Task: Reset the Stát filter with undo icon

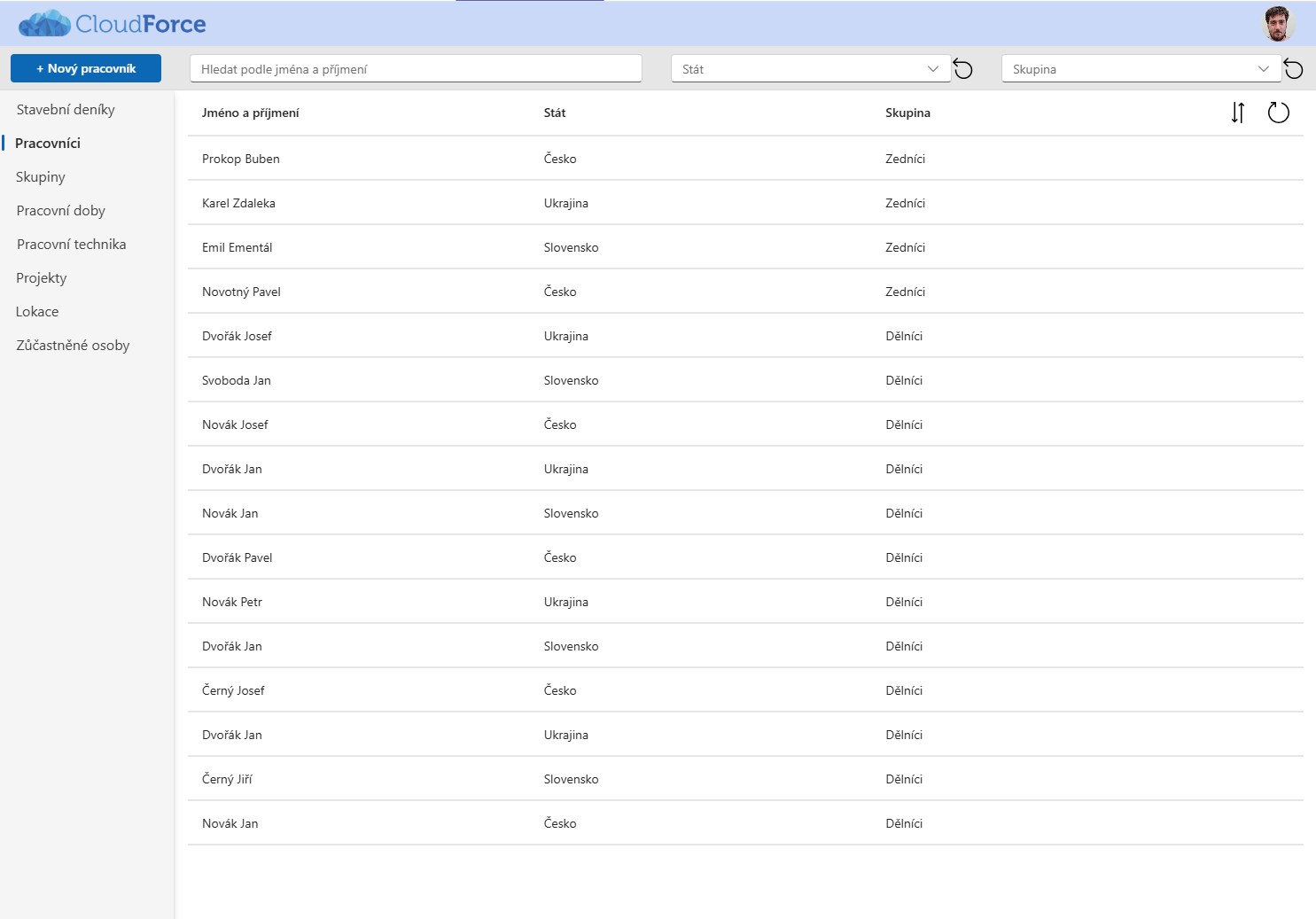Action: [x=963, y=69]
